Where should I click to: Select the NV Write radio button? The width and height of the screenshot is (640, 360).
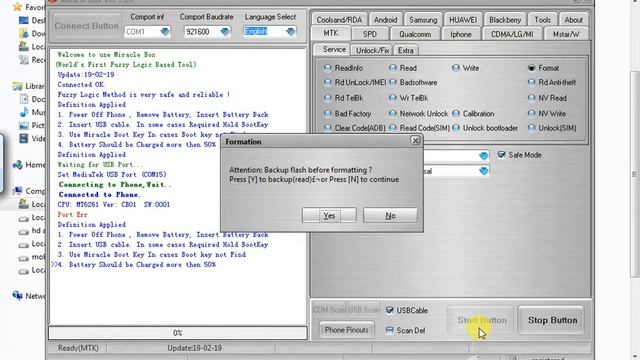(531, 113)
